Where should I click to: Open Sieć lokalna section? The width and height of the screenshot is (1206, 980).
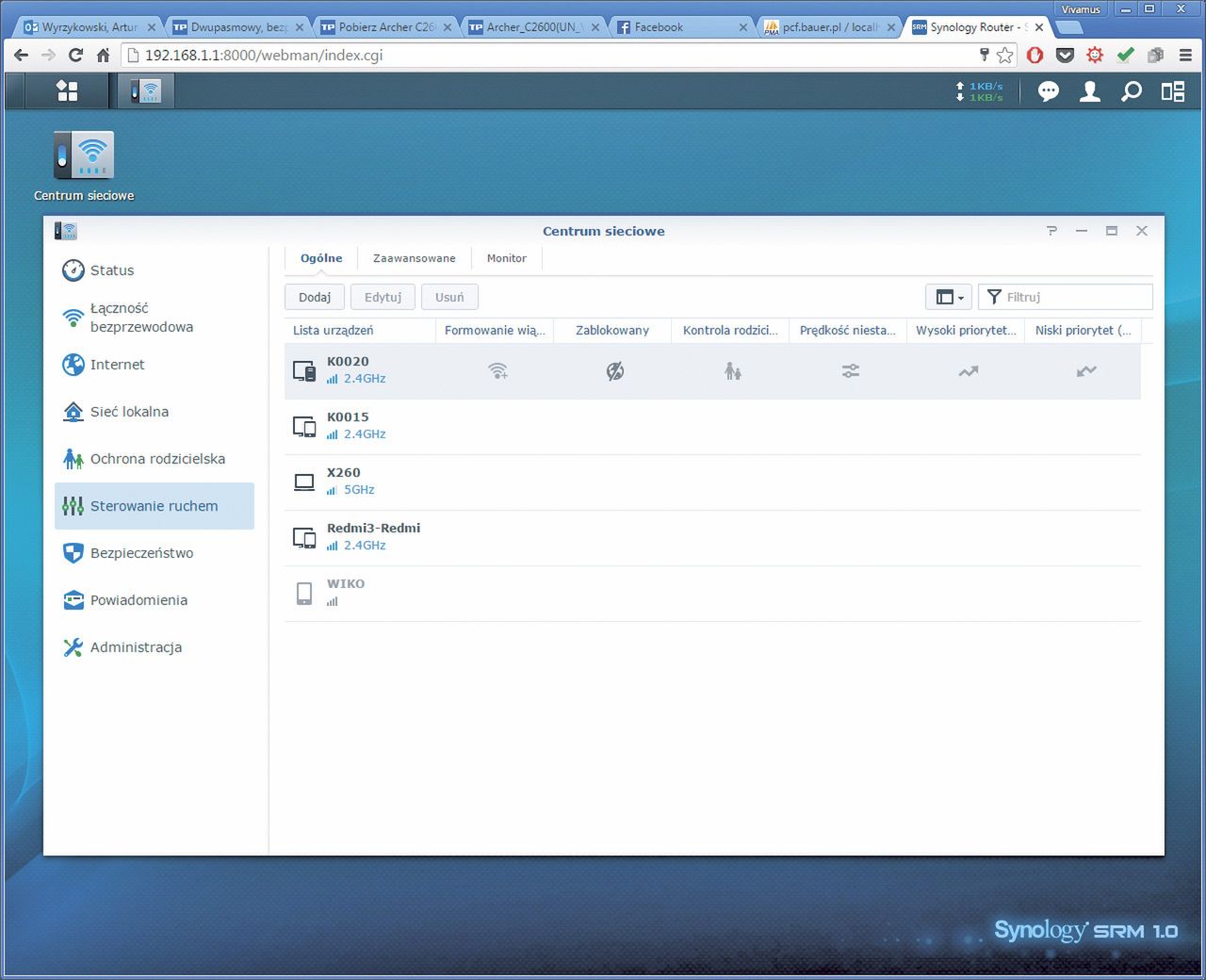(155, 412)
